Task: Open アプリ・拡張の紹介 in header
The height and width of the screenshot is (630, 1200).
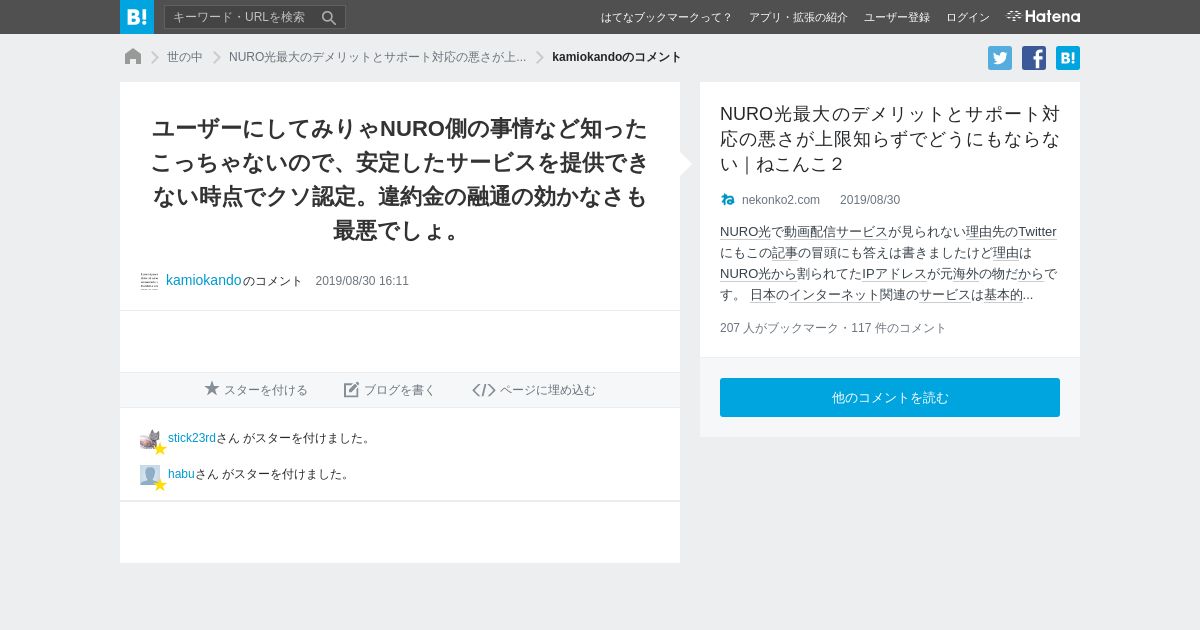Action: coord(798,17)
